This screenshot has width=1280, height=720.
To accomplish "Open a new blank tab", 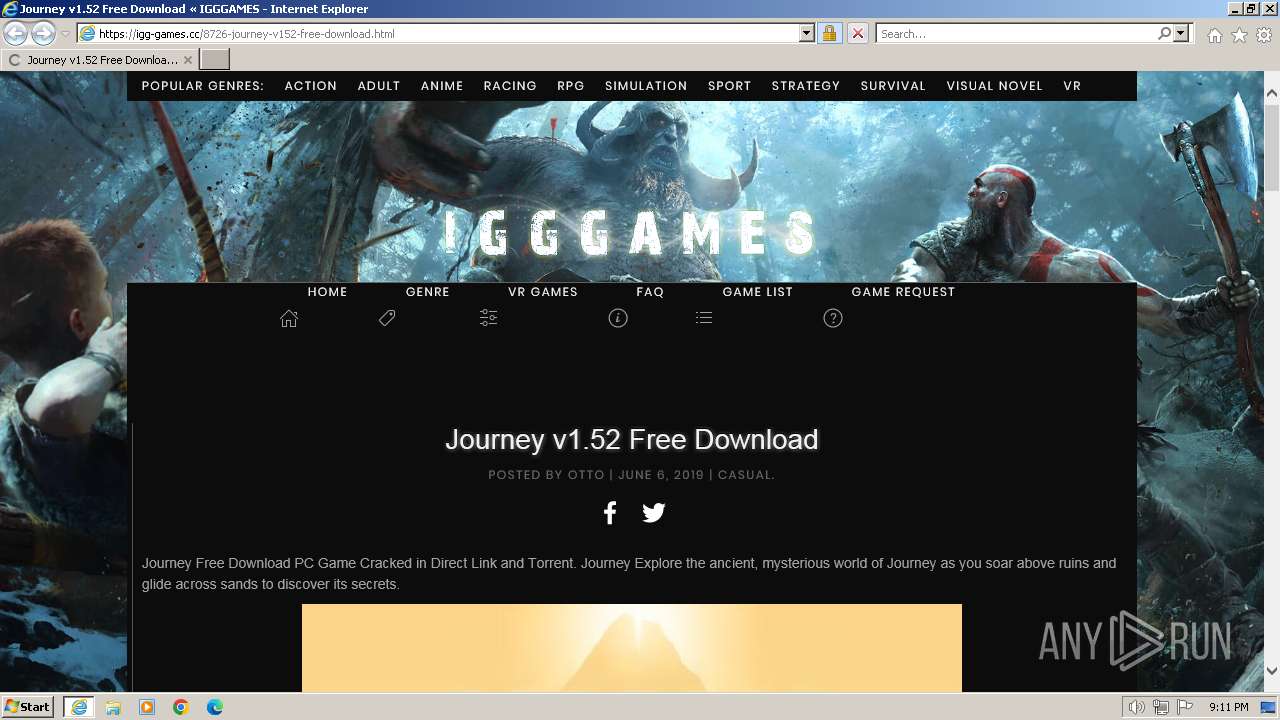I will tap(215, 60).
